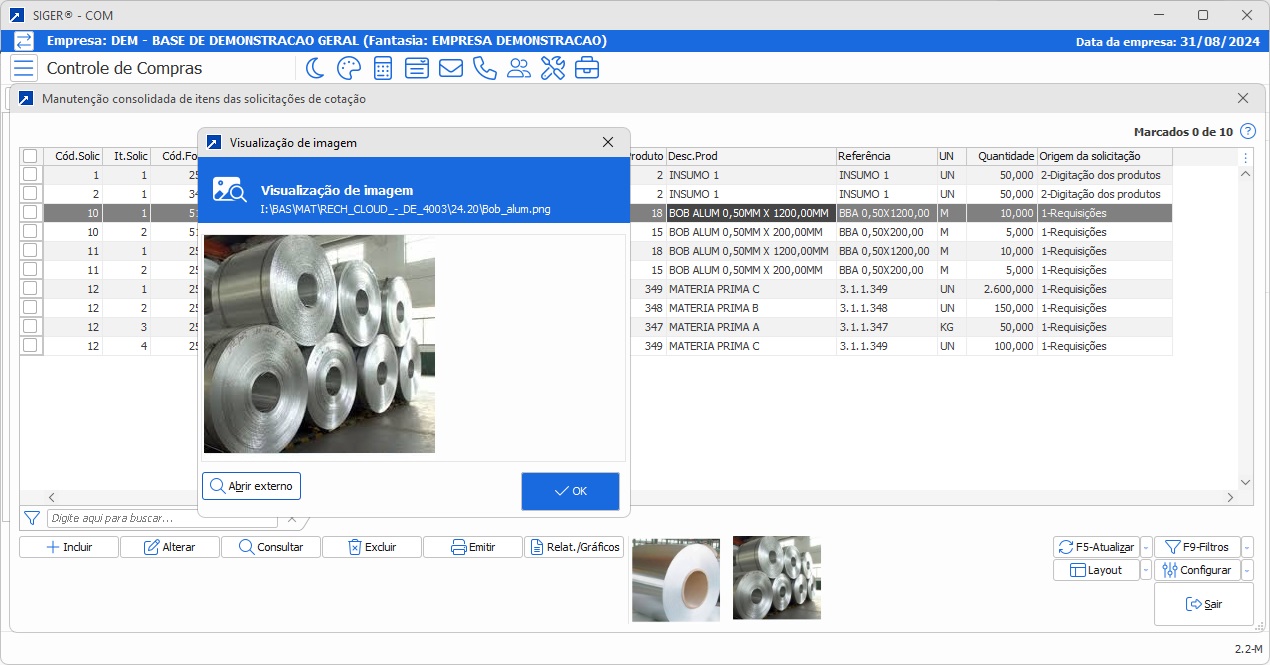
Task: Expand the F5-Atualizar dropdown arrow
Action: (1146, 548)
